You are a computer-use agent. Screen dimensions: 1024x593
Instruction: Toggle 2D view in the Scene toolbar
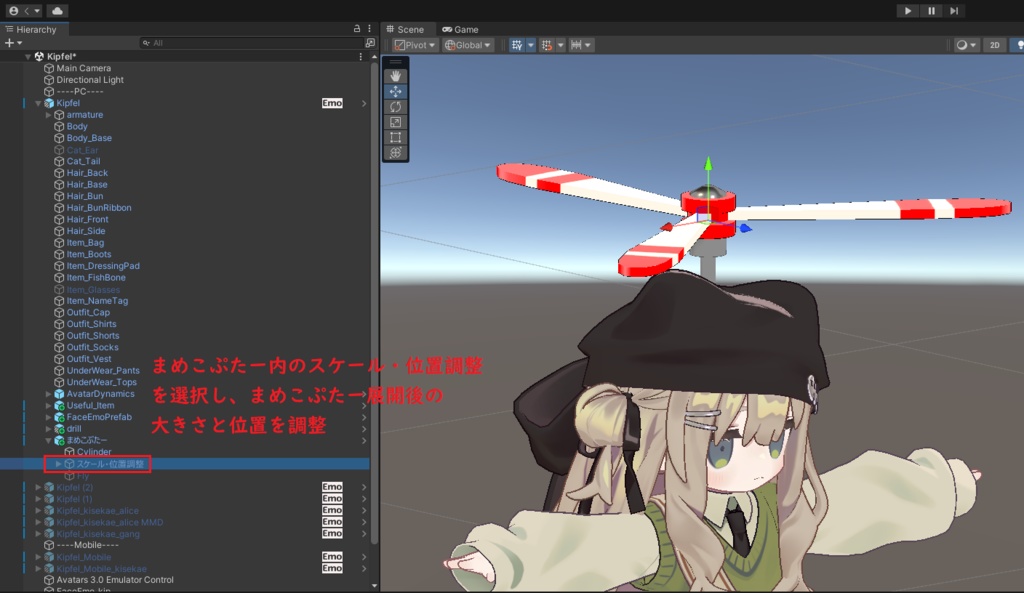click(994, 44)
